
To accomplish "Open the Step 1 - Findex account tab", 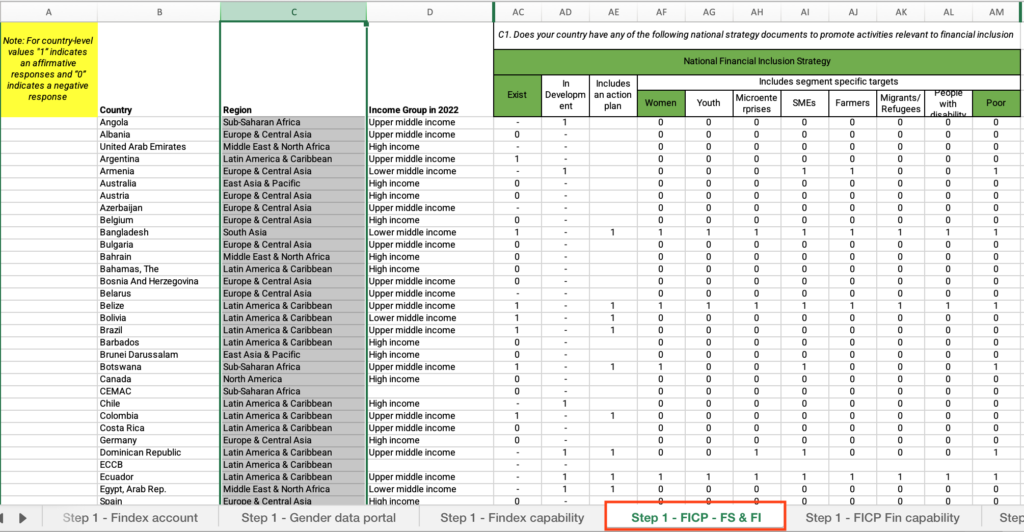I will tap(130, 518).
